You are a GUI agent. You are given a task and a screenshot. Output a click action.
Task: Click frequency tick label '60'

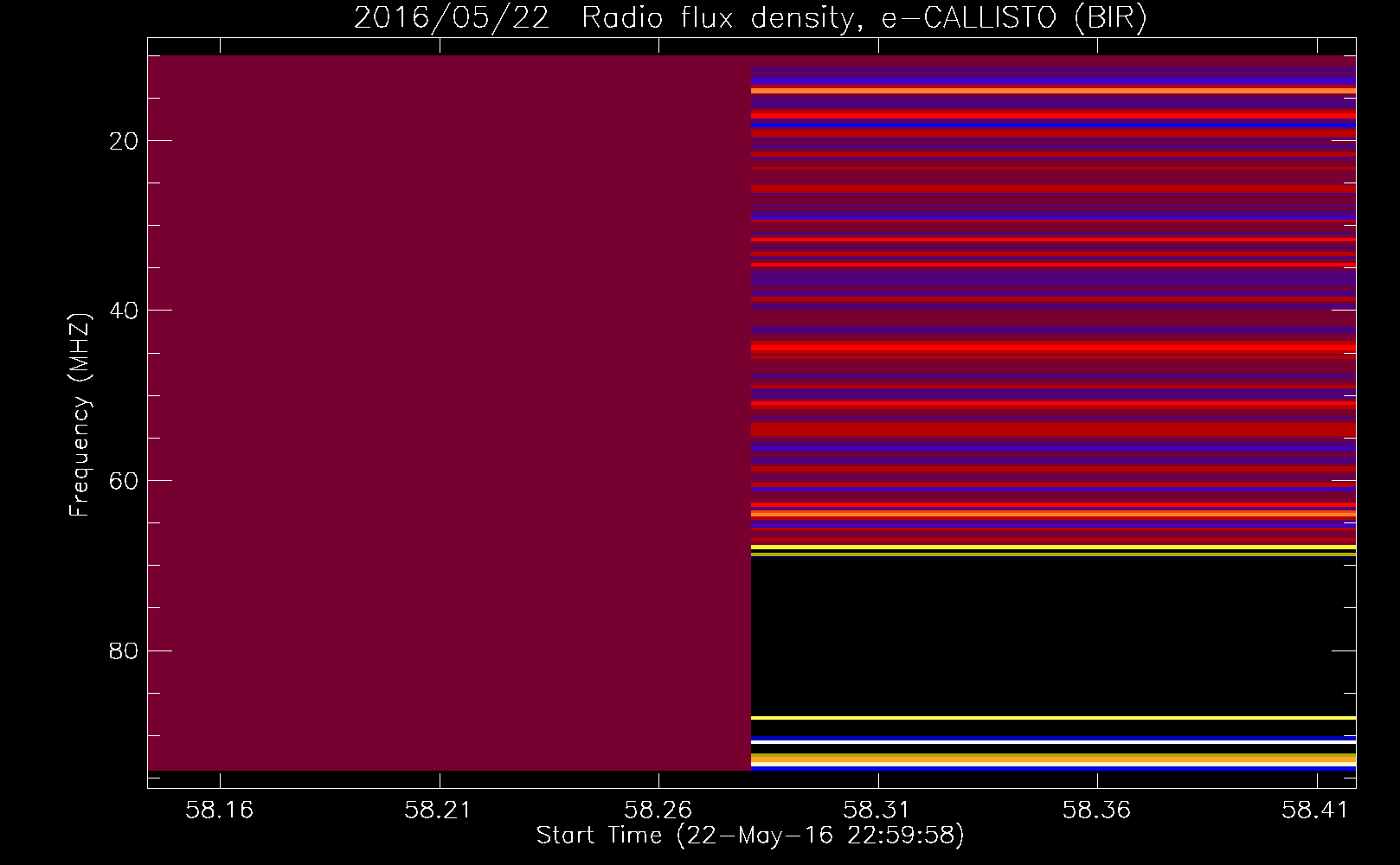[125, 481]
